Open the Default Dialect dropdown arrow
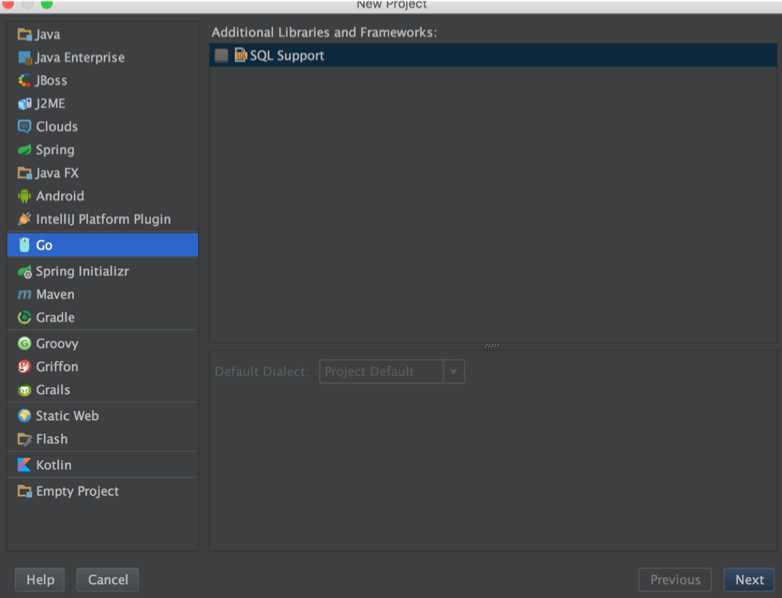Viewport: 782px width, 598px height. tap(453, 372)
